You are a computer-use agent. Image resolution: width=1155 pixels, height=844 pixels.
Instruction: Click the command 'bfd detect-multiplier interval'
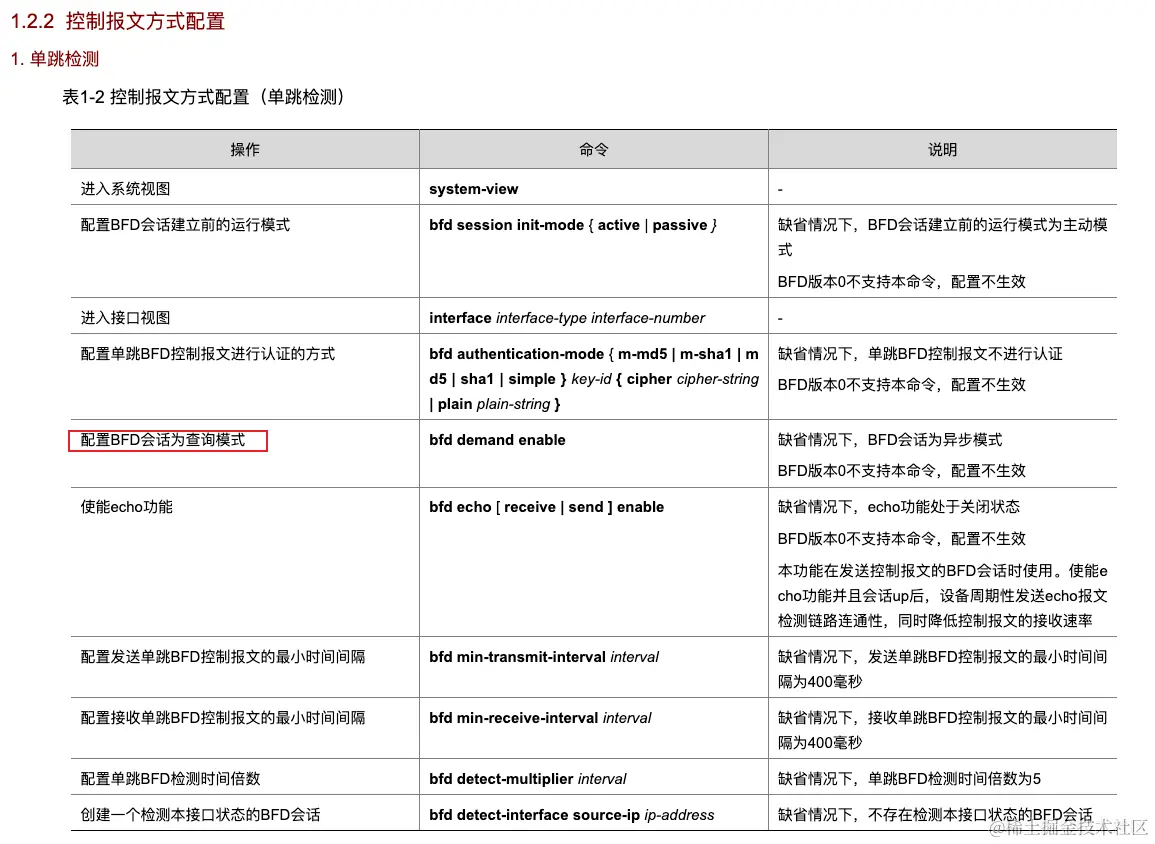[x=527, y=778]
